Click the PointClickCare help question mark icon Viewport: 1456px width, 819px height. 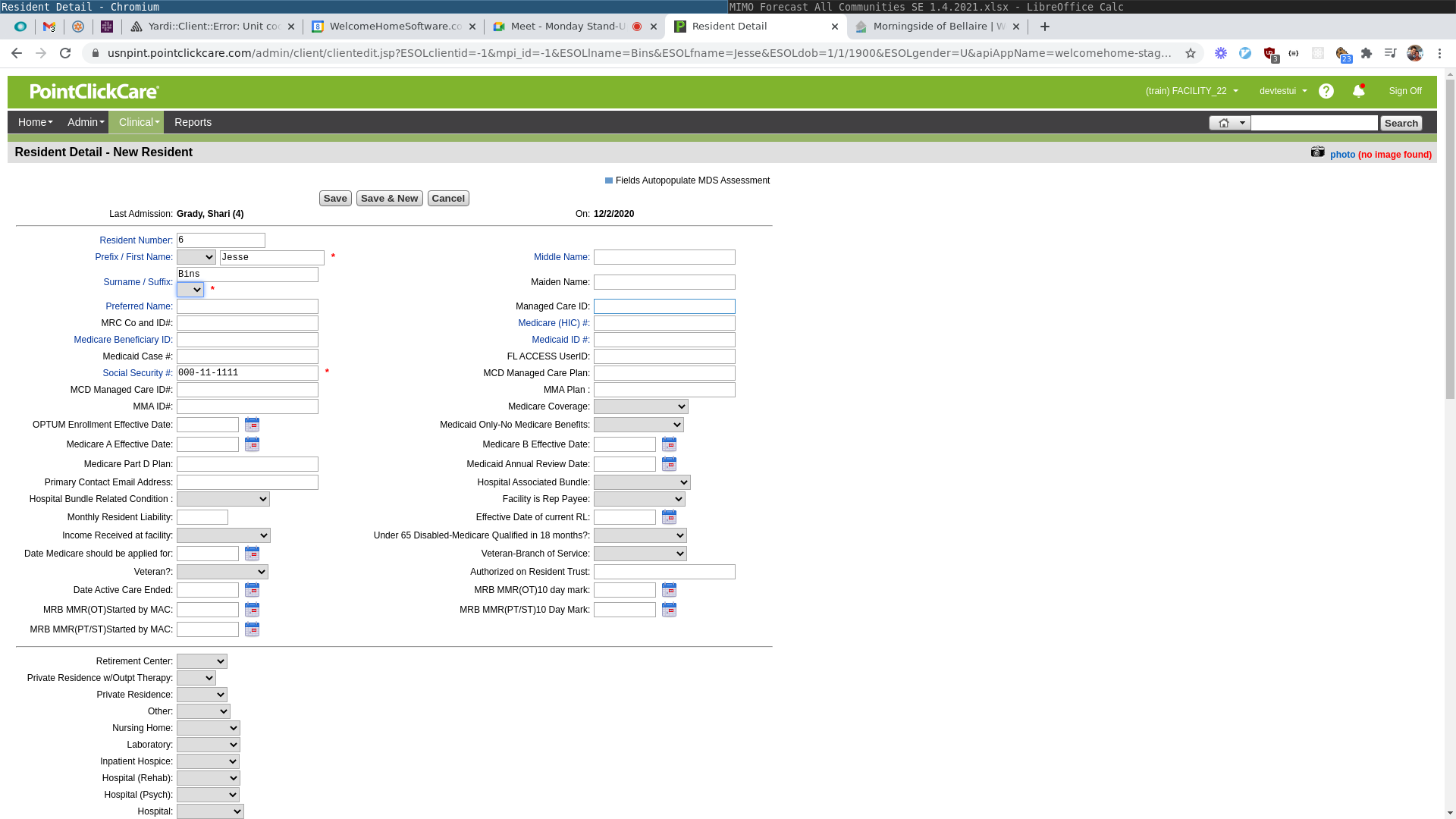pyautogui.click(x=1326, y=91)
